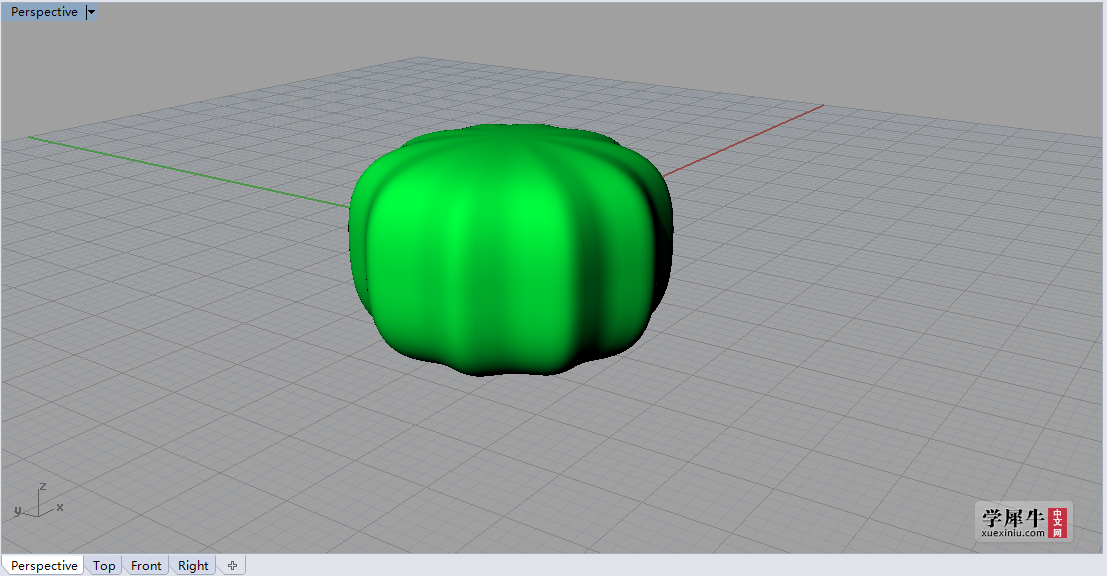Screen dimensions: 1107x576
Task: Open the Perspective viewport title menu arrow
Action: click(x=91, y=12)
